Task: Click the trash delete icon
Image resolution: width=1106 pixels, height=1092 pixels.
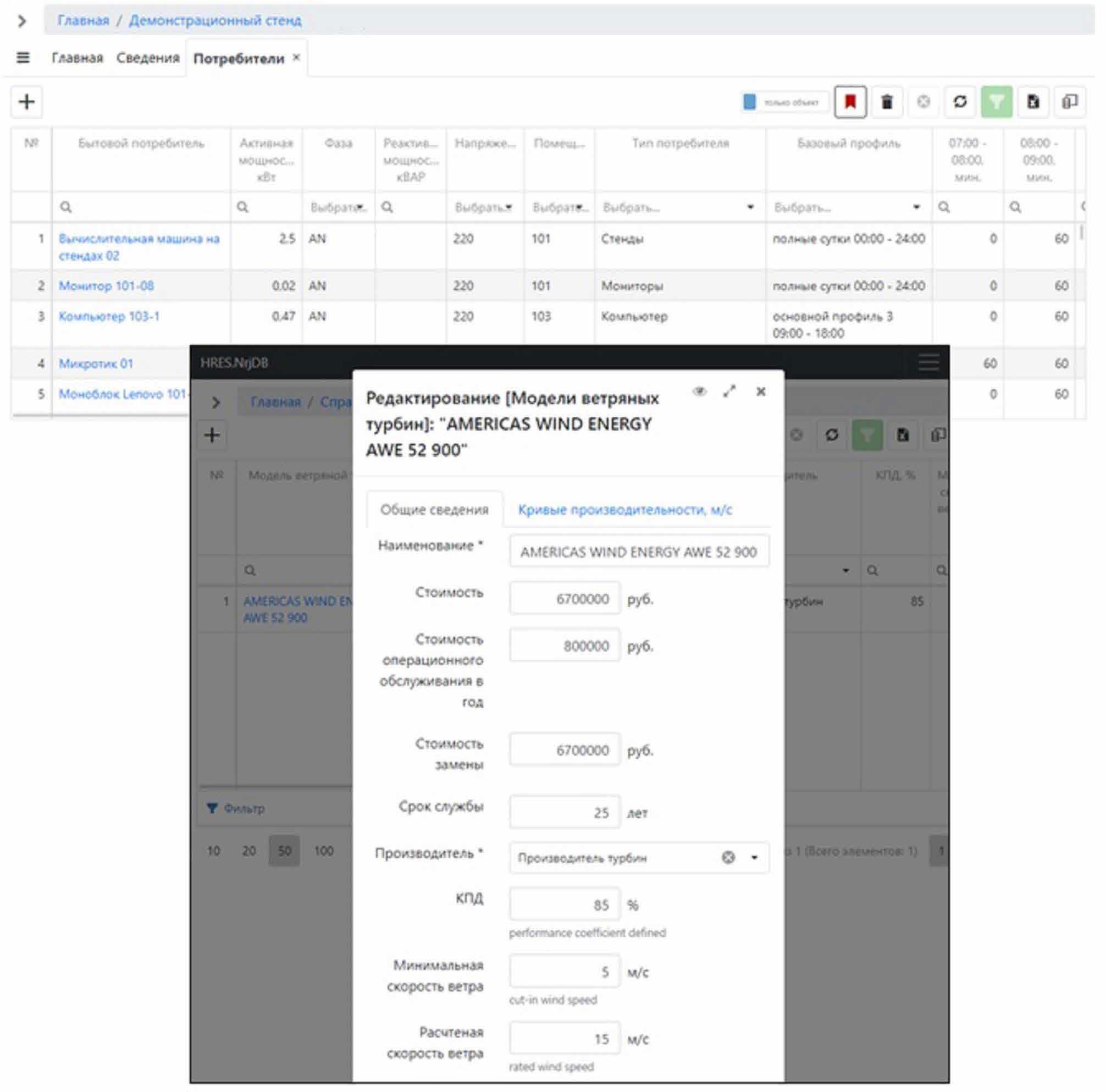Action: (886, 102)
